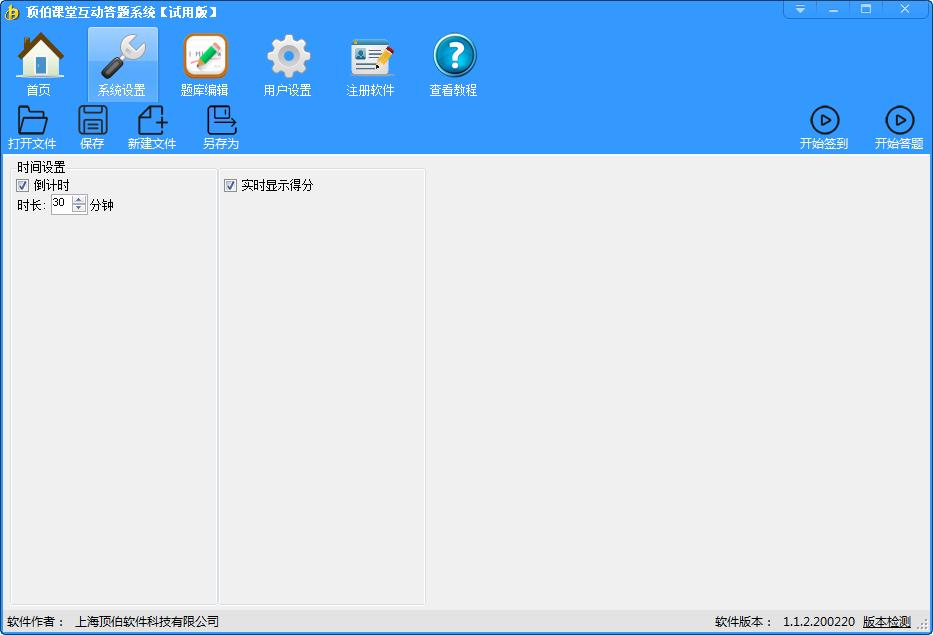This screenshot has width=933, height=635.
Task: Decrease 时长 minutes with down arrow
Action: coord(79,208)
